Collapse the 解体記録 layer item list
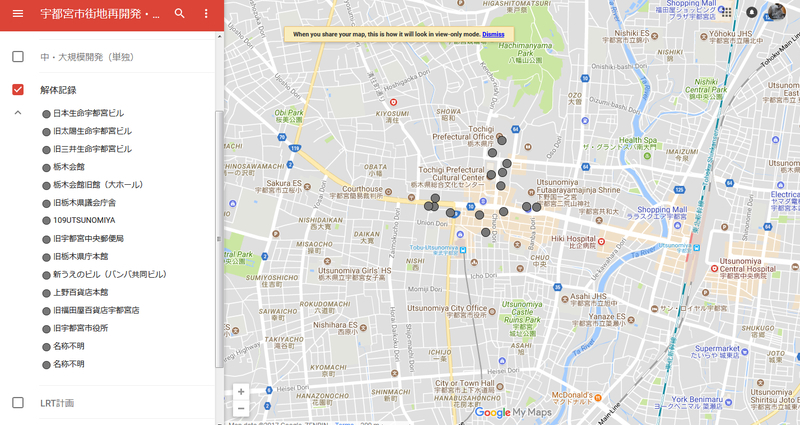 pos(18,113)
